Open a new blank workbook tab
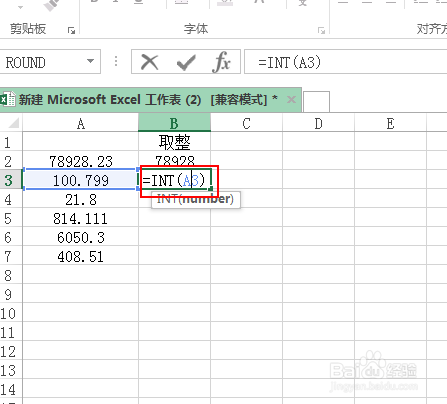The image size is (447, 404). click(x=316, y=101)
